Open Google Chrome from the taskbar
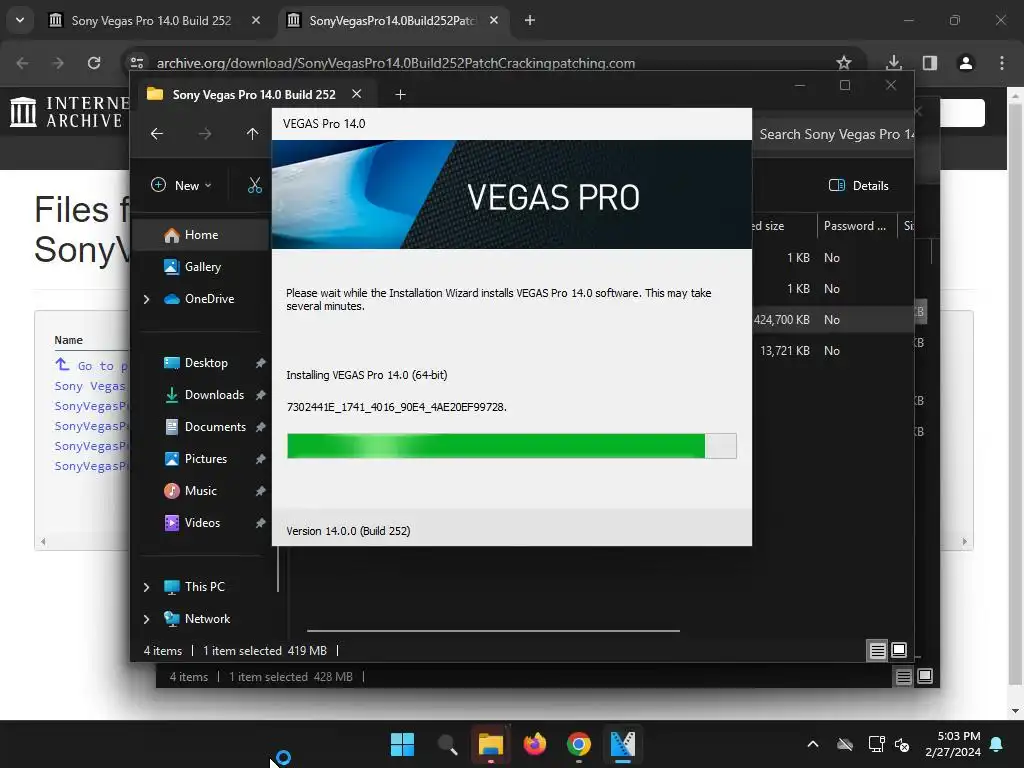Screen dimensions: 1024x768 click(579, 744)
